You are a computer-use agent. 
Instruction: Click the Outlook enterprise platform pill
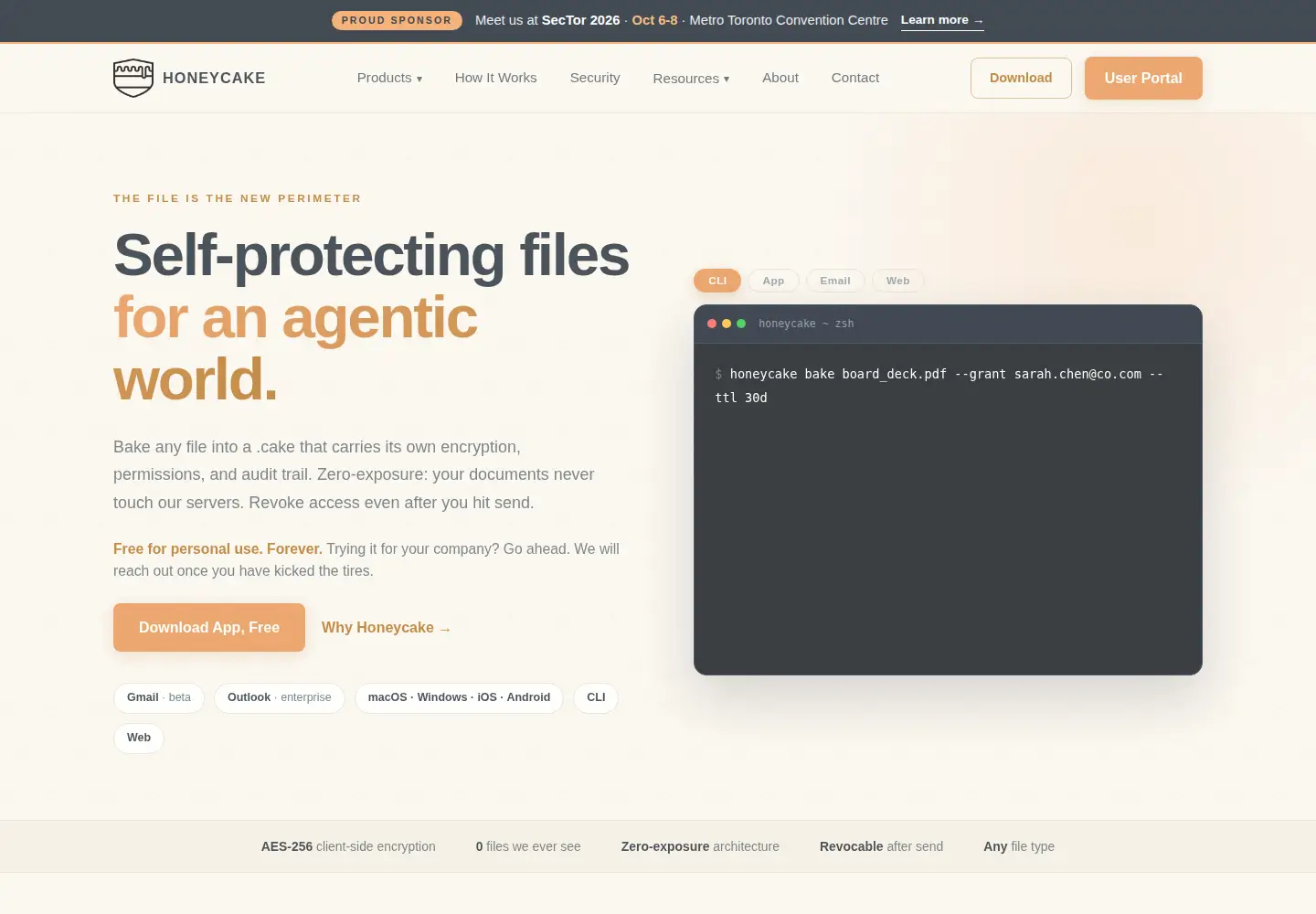pyautogui.click(x=280, y=697)
